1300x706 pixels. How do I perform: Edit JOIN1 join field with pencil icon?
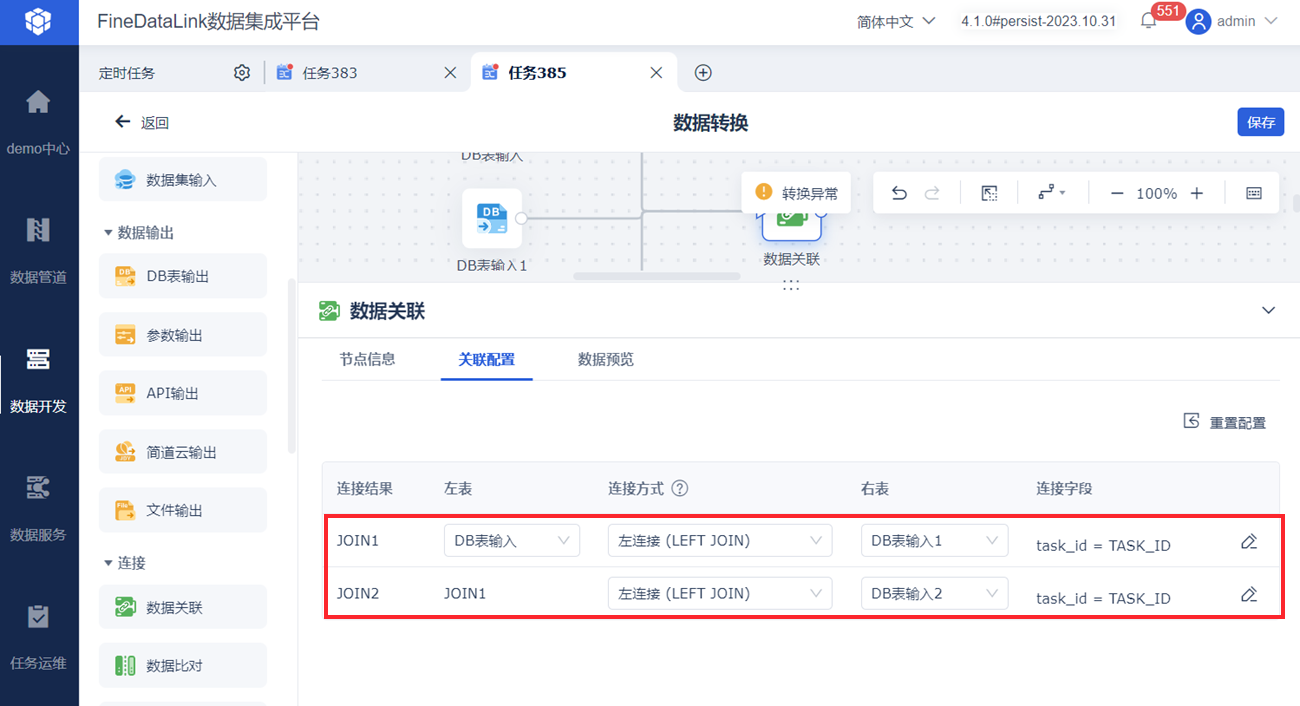point(1248,541)
